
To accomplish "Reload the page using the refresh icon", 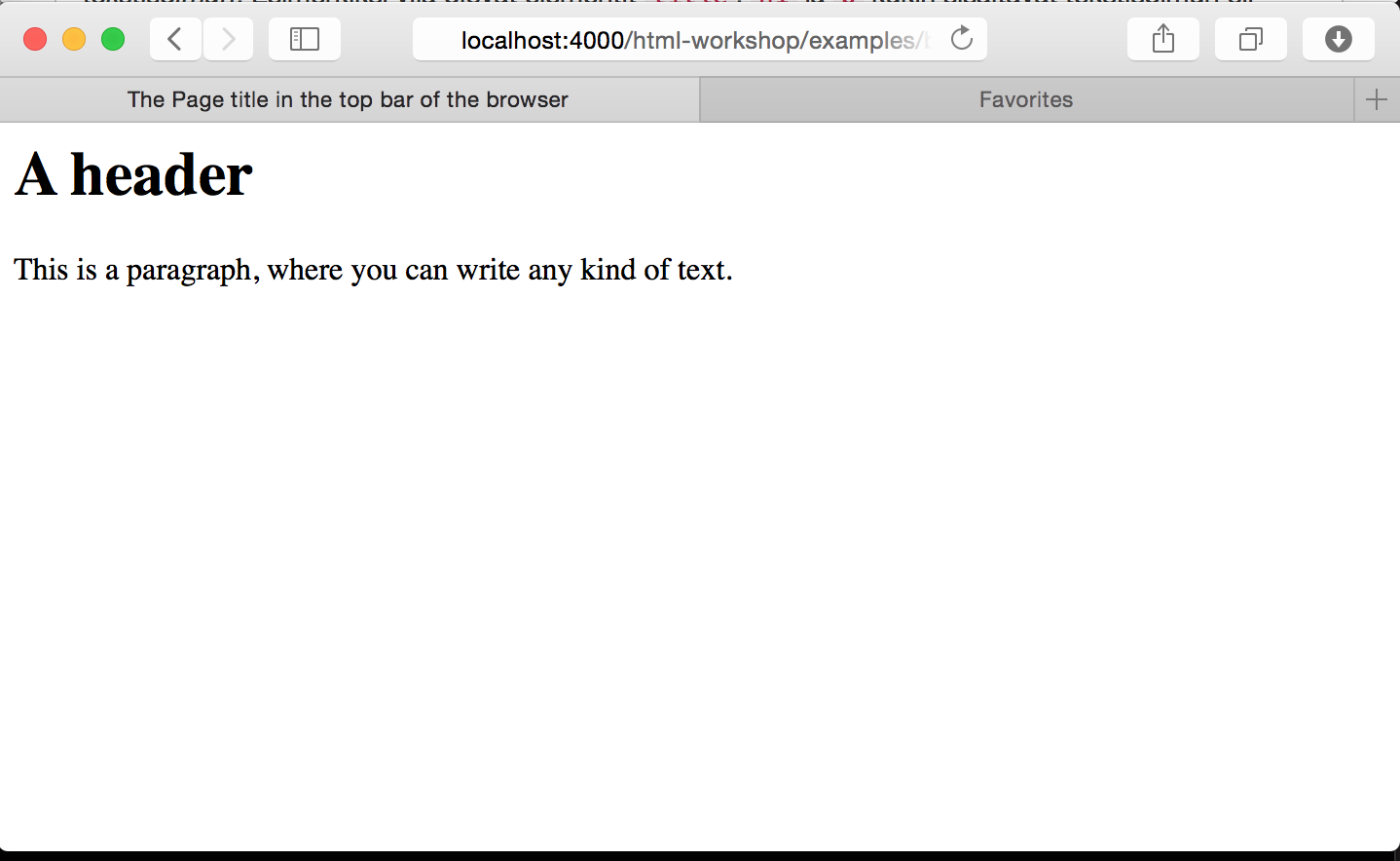I will click(961, 39).
